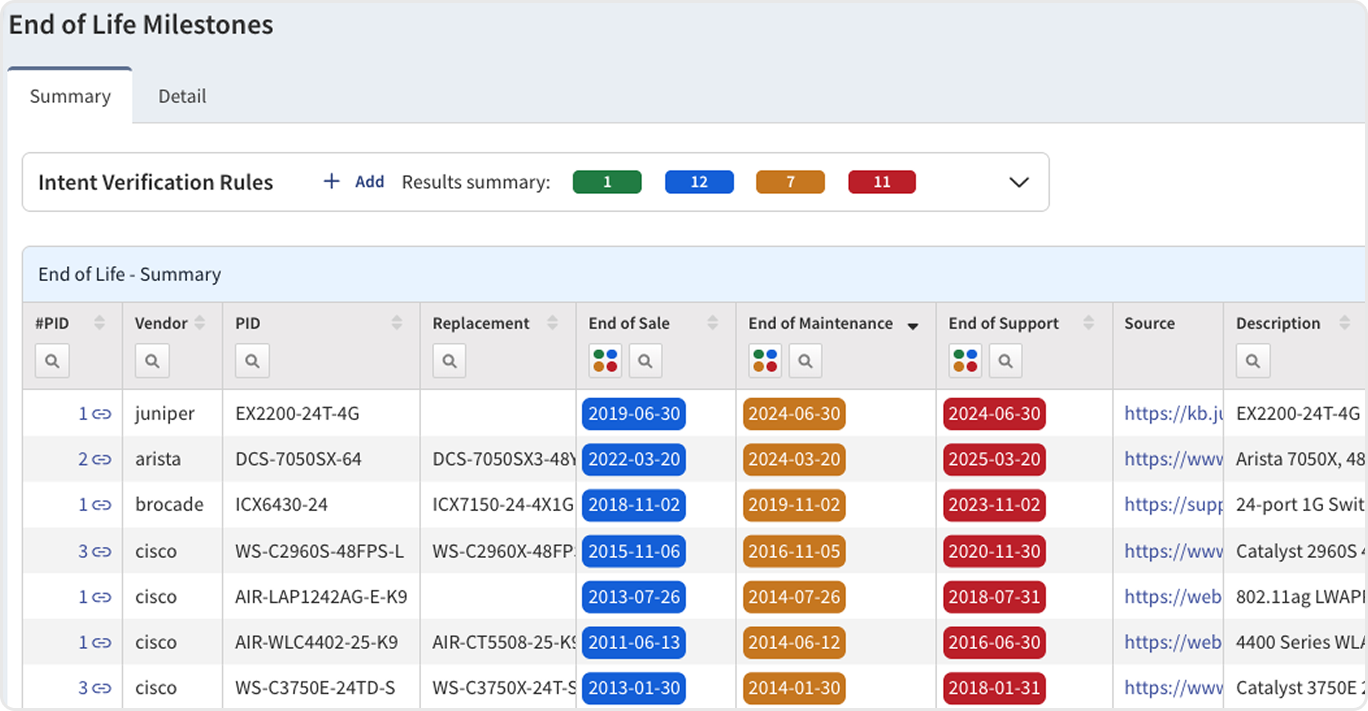Sort by End of Maintenance column arrow
1368x711 pixels.
912,325
